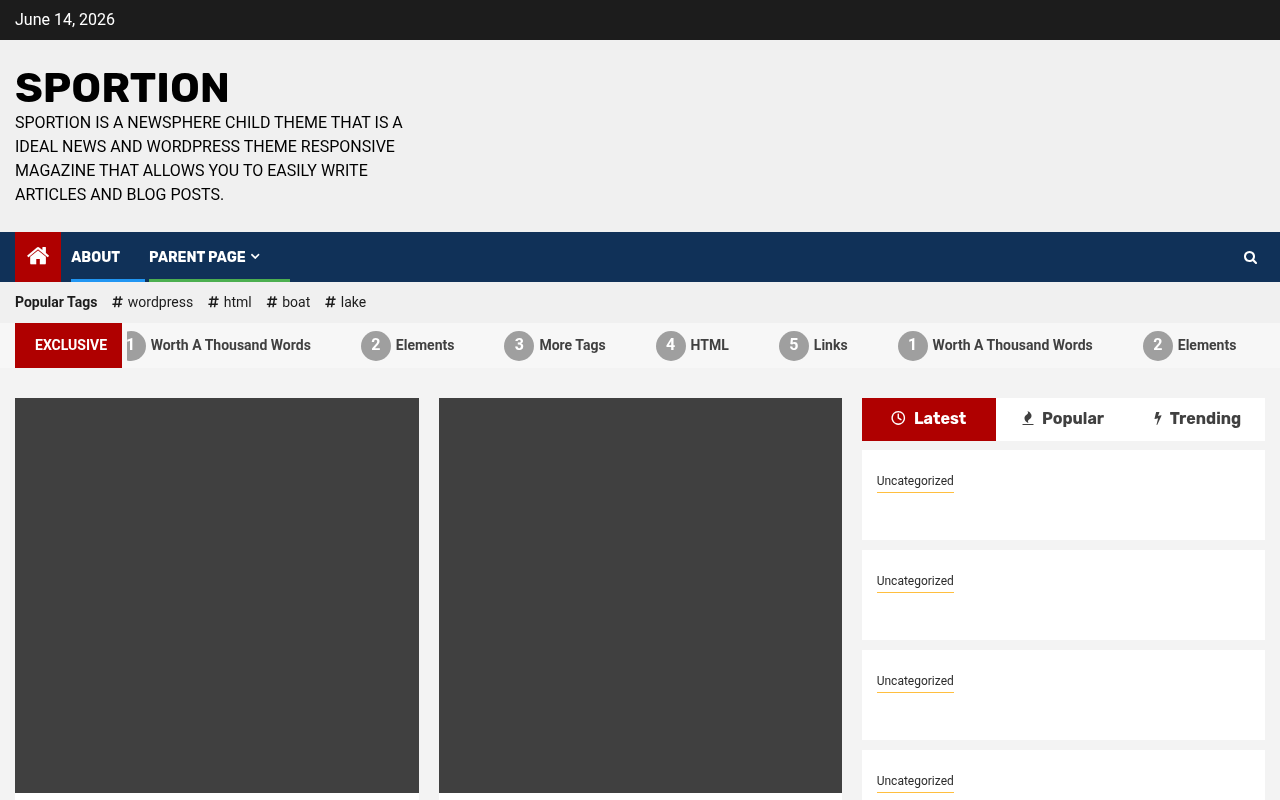Open the Links post in the ticker
Image resolution: width=1280 pixels, height=800 pixels.
point(813,345)
